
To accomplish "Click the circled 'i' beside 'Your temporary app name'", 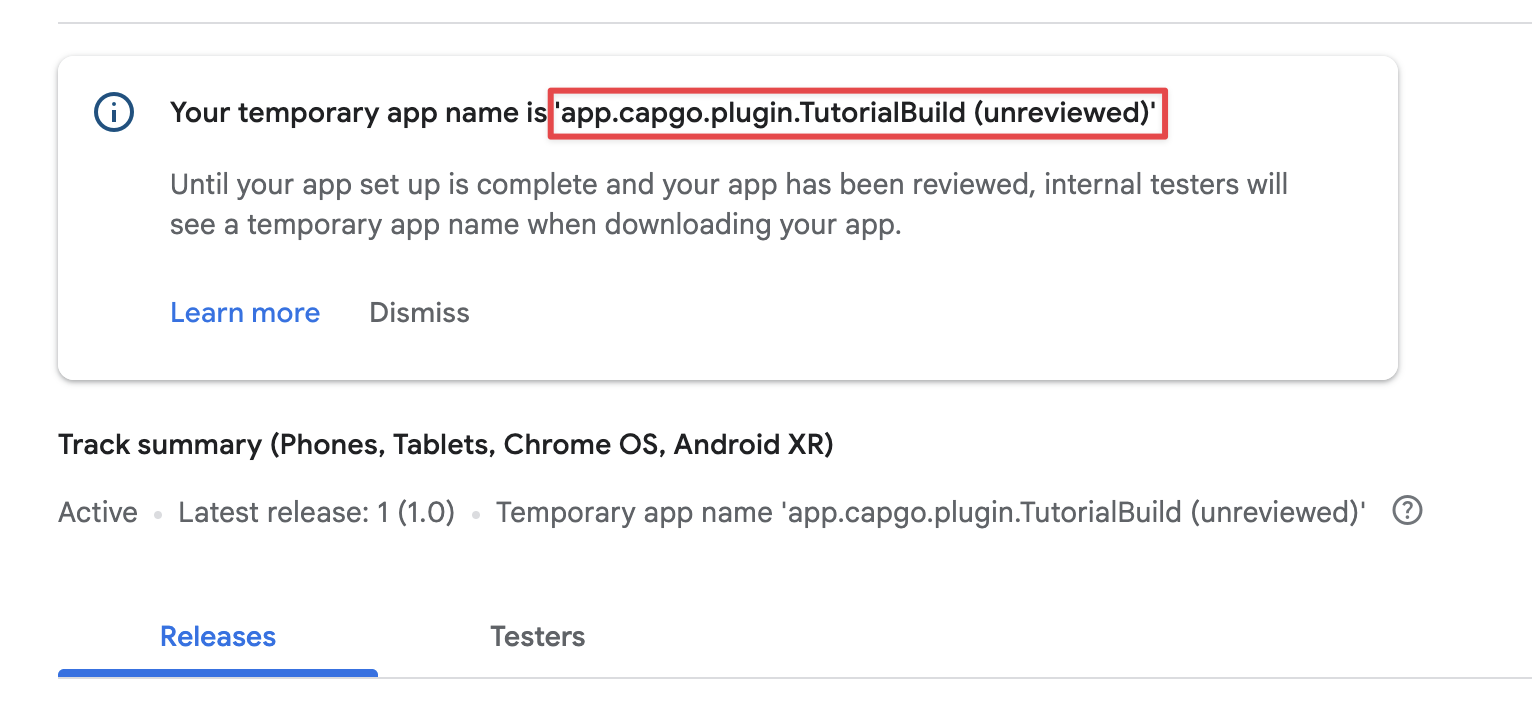I will click(x=113, y=112).
